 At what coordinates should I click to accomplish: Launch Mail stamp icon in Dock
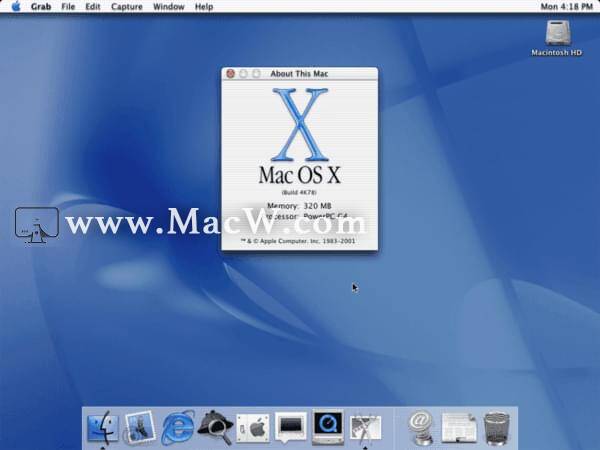coord(140,428)
